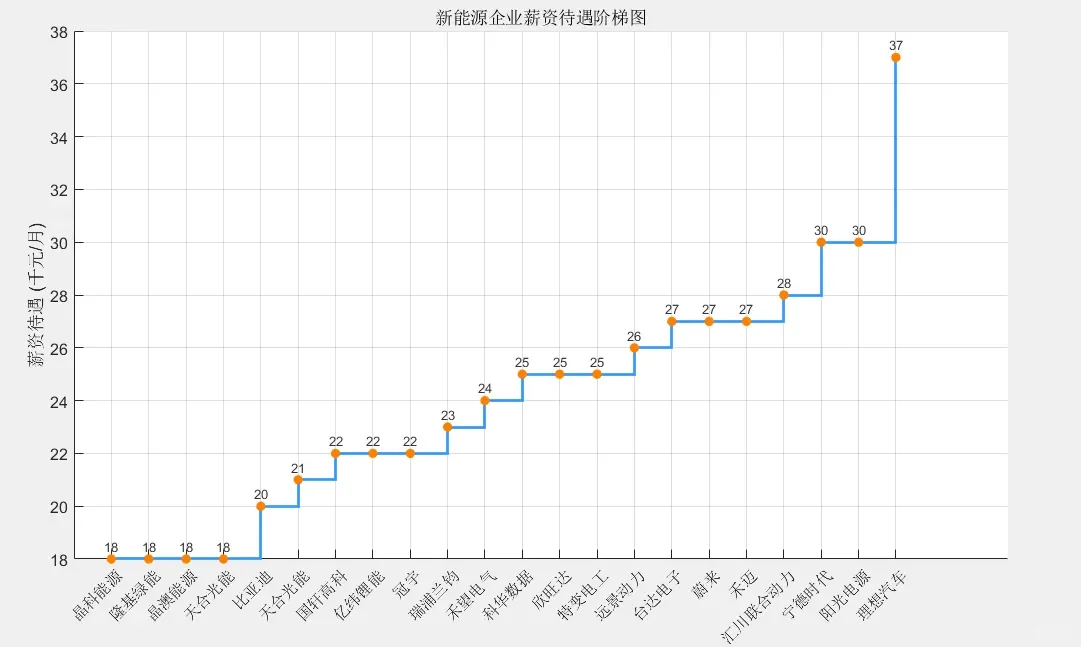Select x-axis label 隆基绿能
The width and height of the screenshot is (1081, 647).
135,595
